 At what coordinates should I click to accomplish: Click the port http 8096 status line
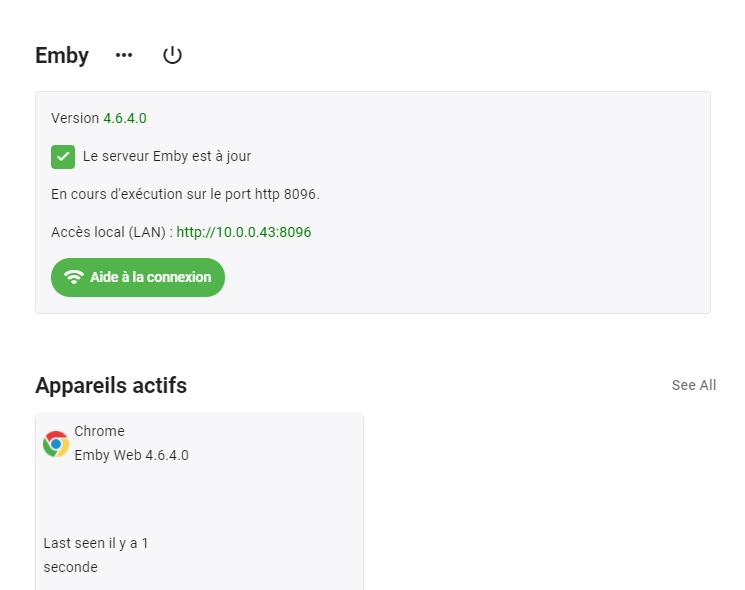pos(185,194)
